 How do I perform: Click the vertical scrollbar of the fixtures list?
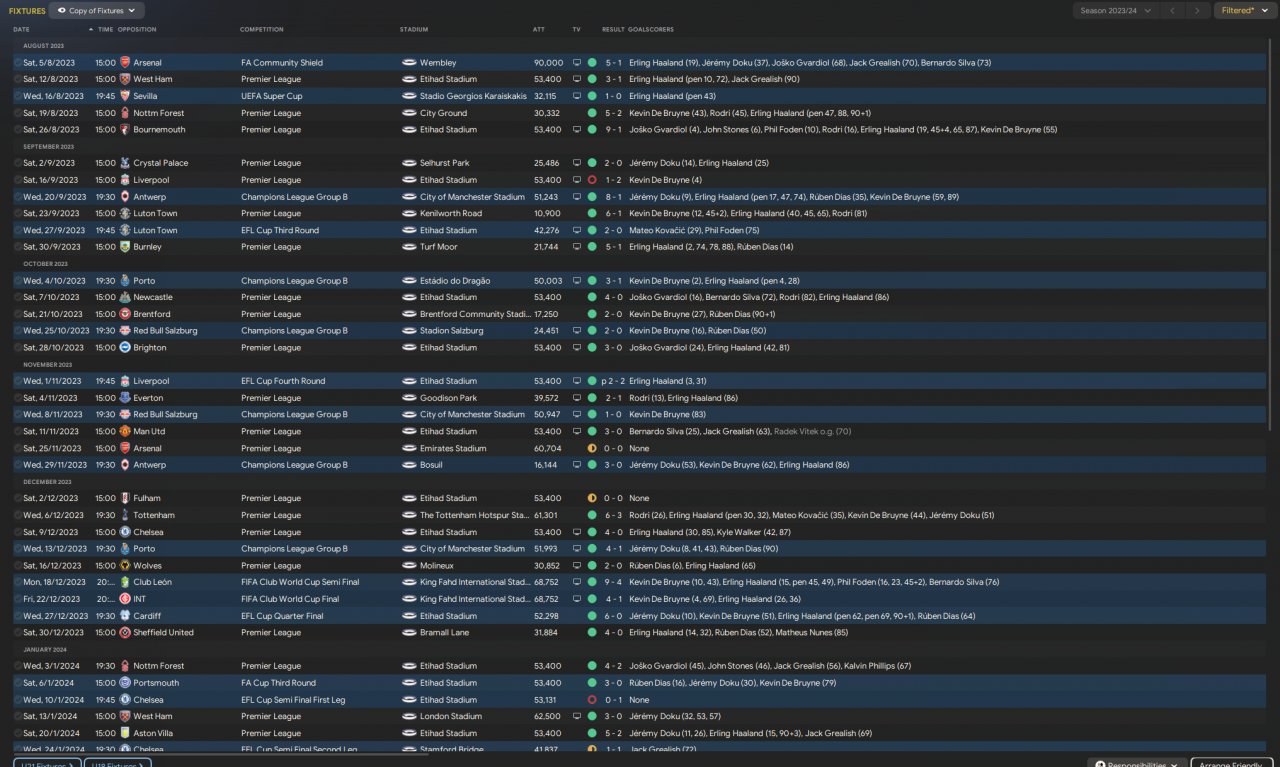pyautogui.click(x=1272, y=235)
